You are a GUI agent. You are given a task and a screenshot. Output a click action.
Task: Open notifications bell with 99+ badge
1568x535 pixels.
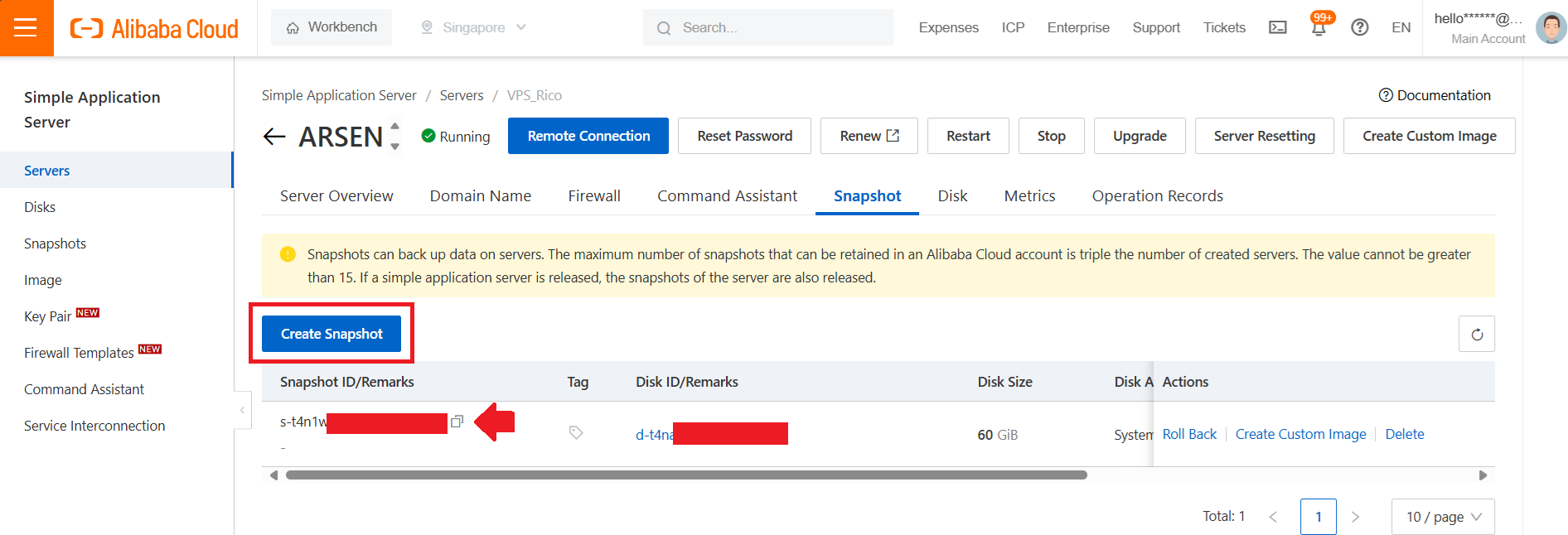(1319, 27)
